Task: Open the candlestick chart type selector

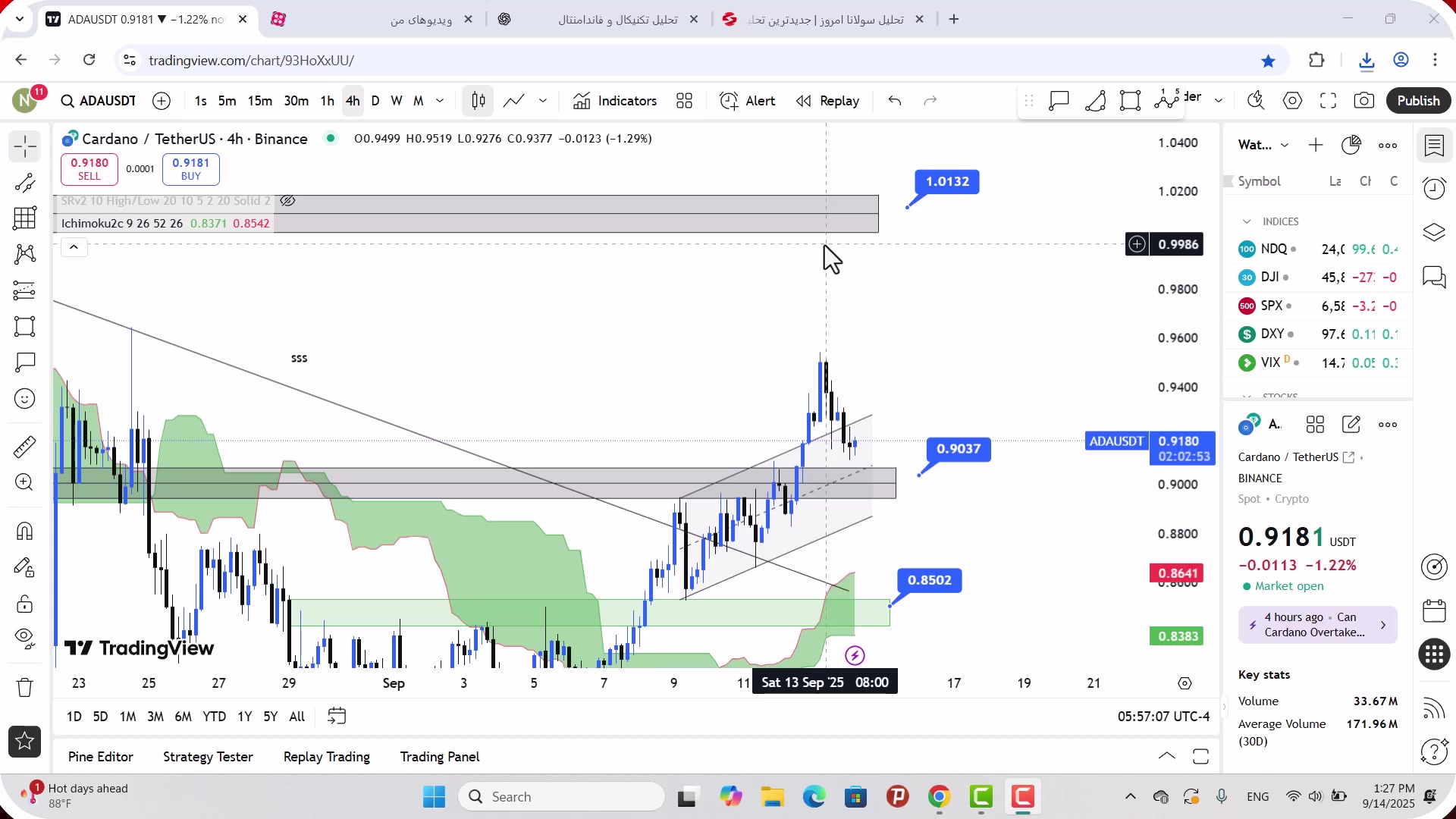Action: pyautogui.click(x=478, y=101)
